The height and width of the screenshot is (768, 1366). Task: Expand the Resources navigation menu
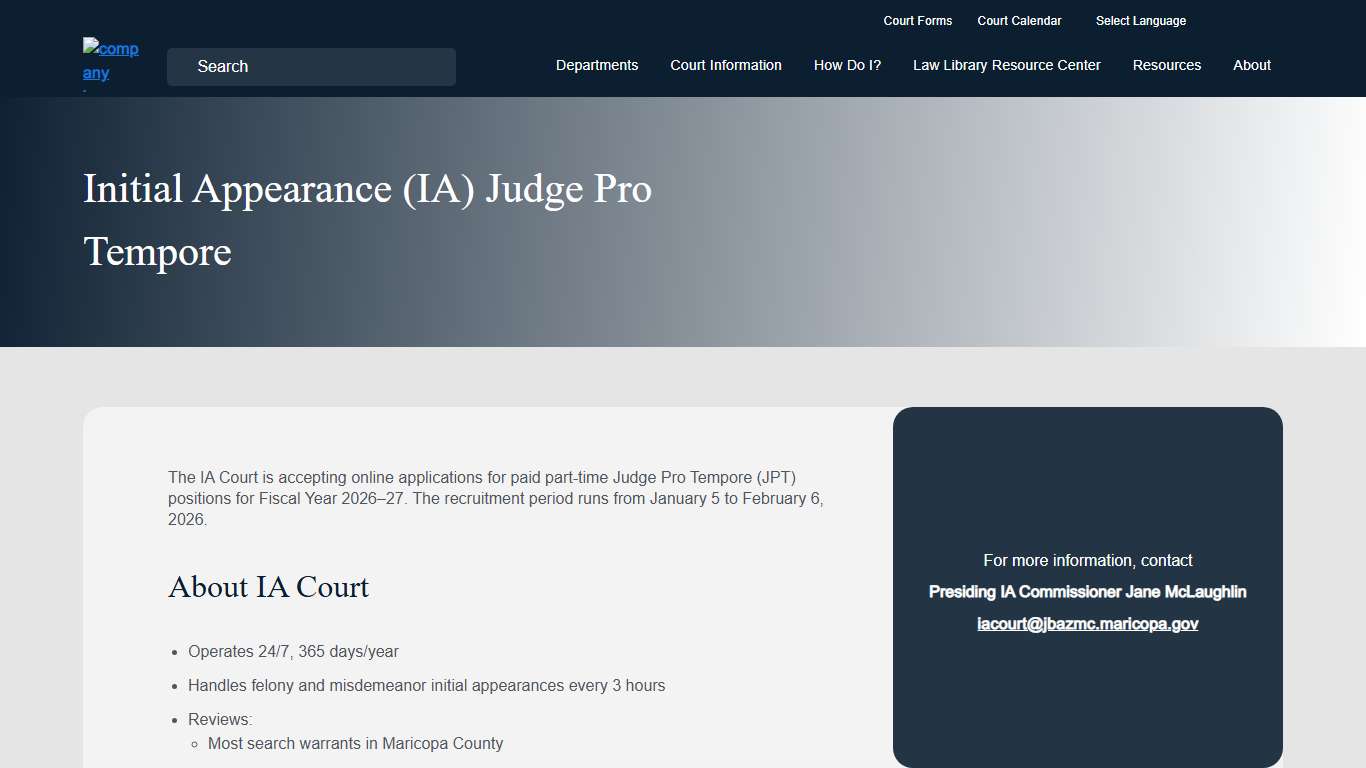tap(1166, 65)
